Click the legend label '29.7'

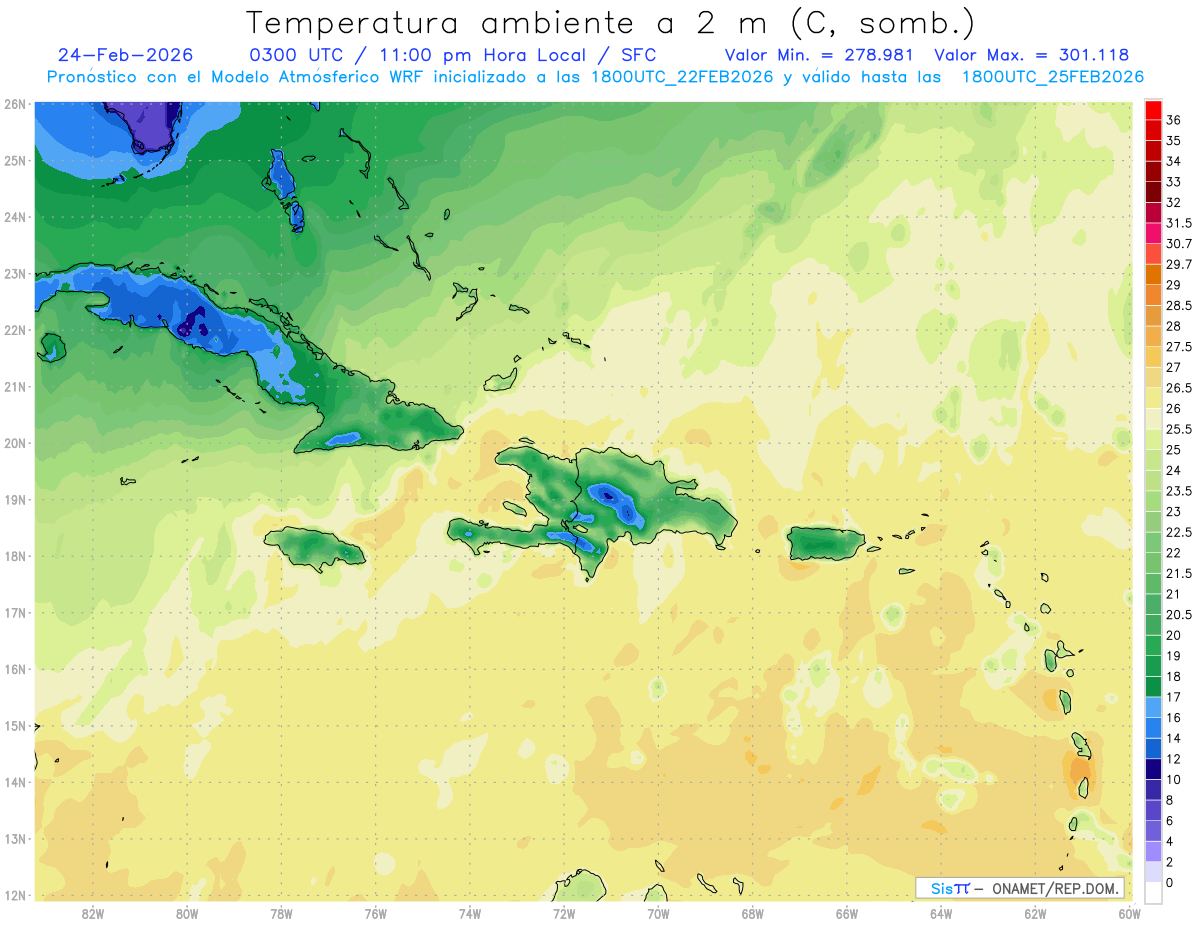1179,264
